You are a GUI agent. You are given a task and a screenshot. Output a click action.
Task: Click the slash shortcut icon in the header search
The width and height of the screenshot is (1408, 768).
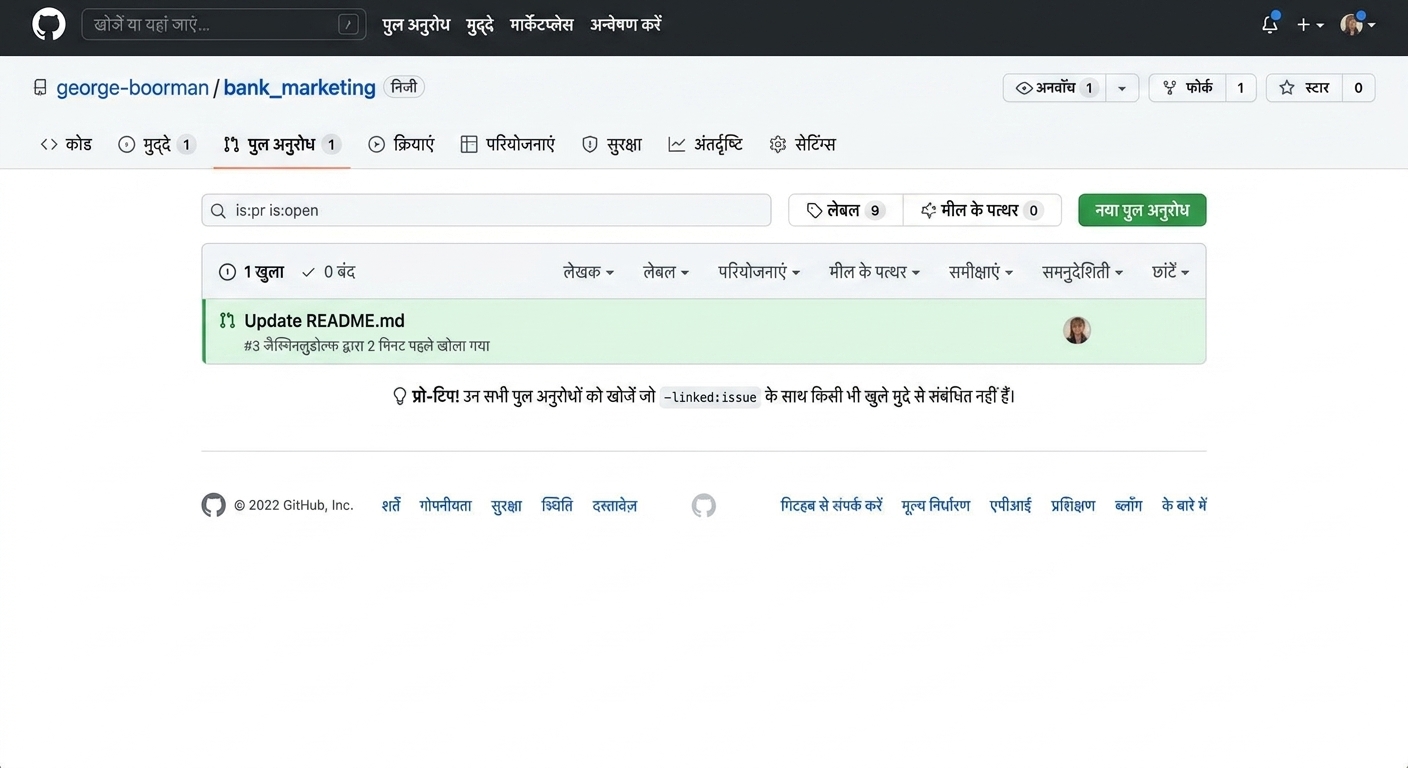point(348,25)
